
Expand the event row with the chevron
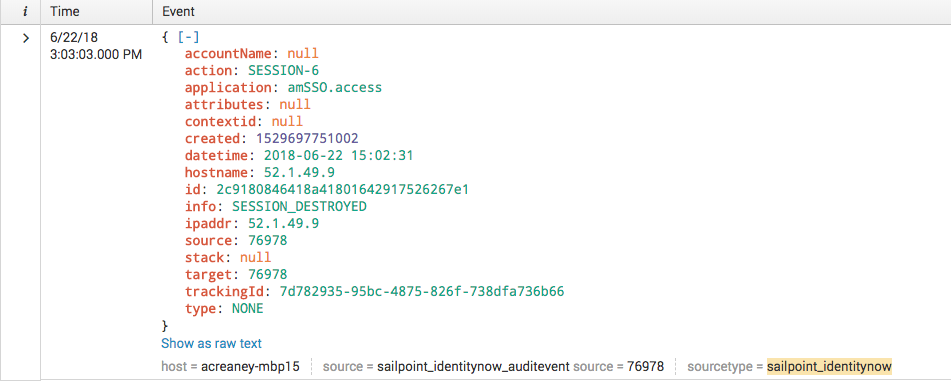tap(25, 38)
